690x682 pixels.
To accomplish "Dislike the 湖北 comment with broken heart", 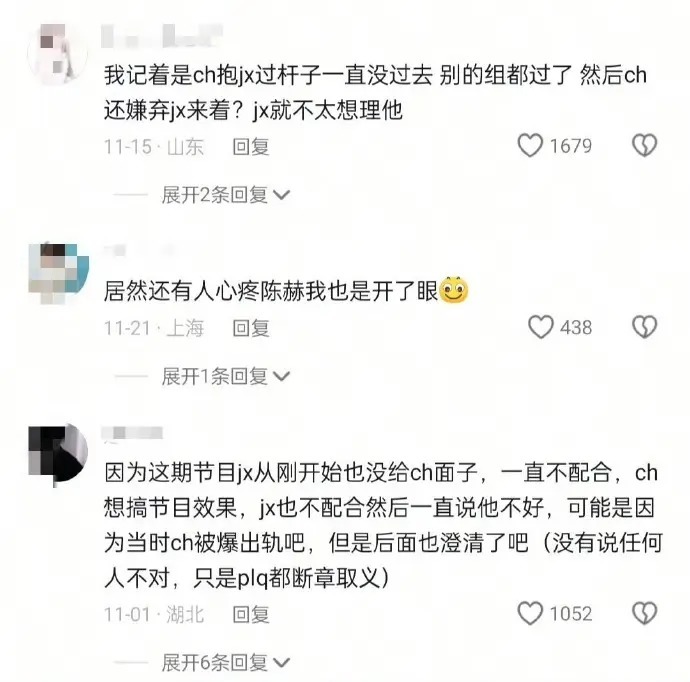I will point(644,613).
